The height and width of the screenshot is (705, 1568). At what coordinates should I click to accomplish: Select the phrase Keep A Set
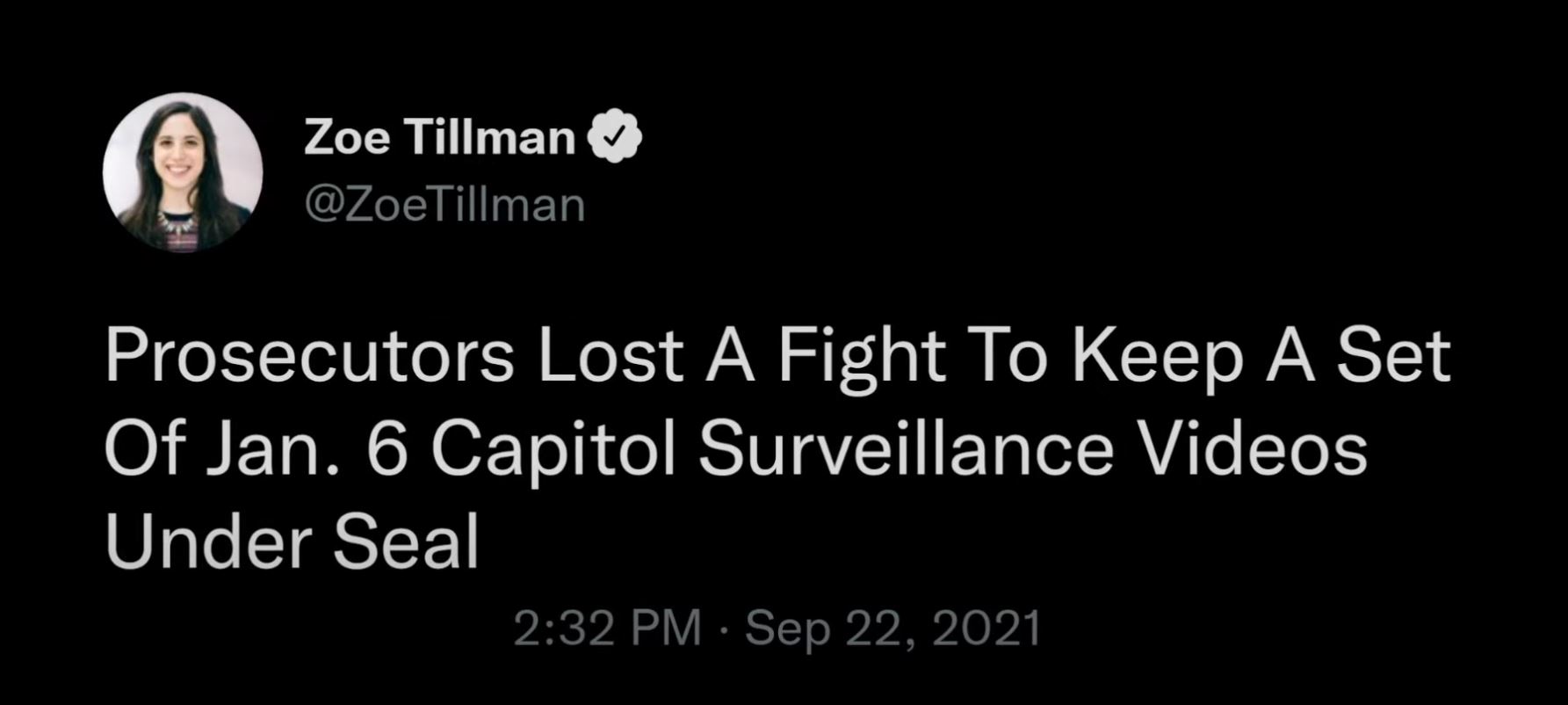click(x=1261, y=355)
